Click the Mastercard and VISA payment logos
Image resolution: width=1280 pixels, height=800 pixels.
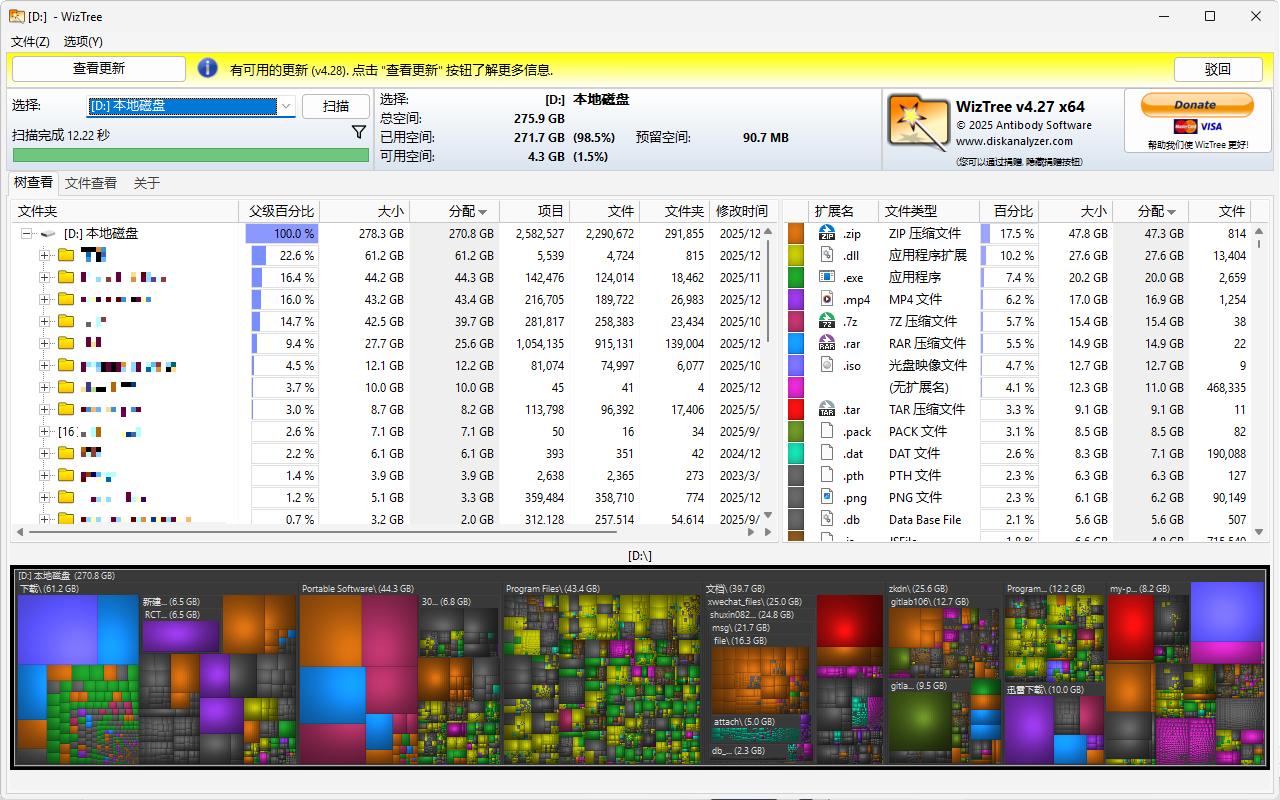point(1198,126)
